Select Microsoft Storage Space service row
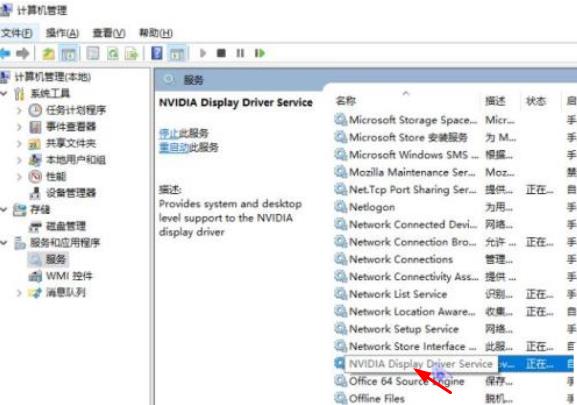This screenshot has width=577, height=405. pyautogui.click(x=455, y=120)
